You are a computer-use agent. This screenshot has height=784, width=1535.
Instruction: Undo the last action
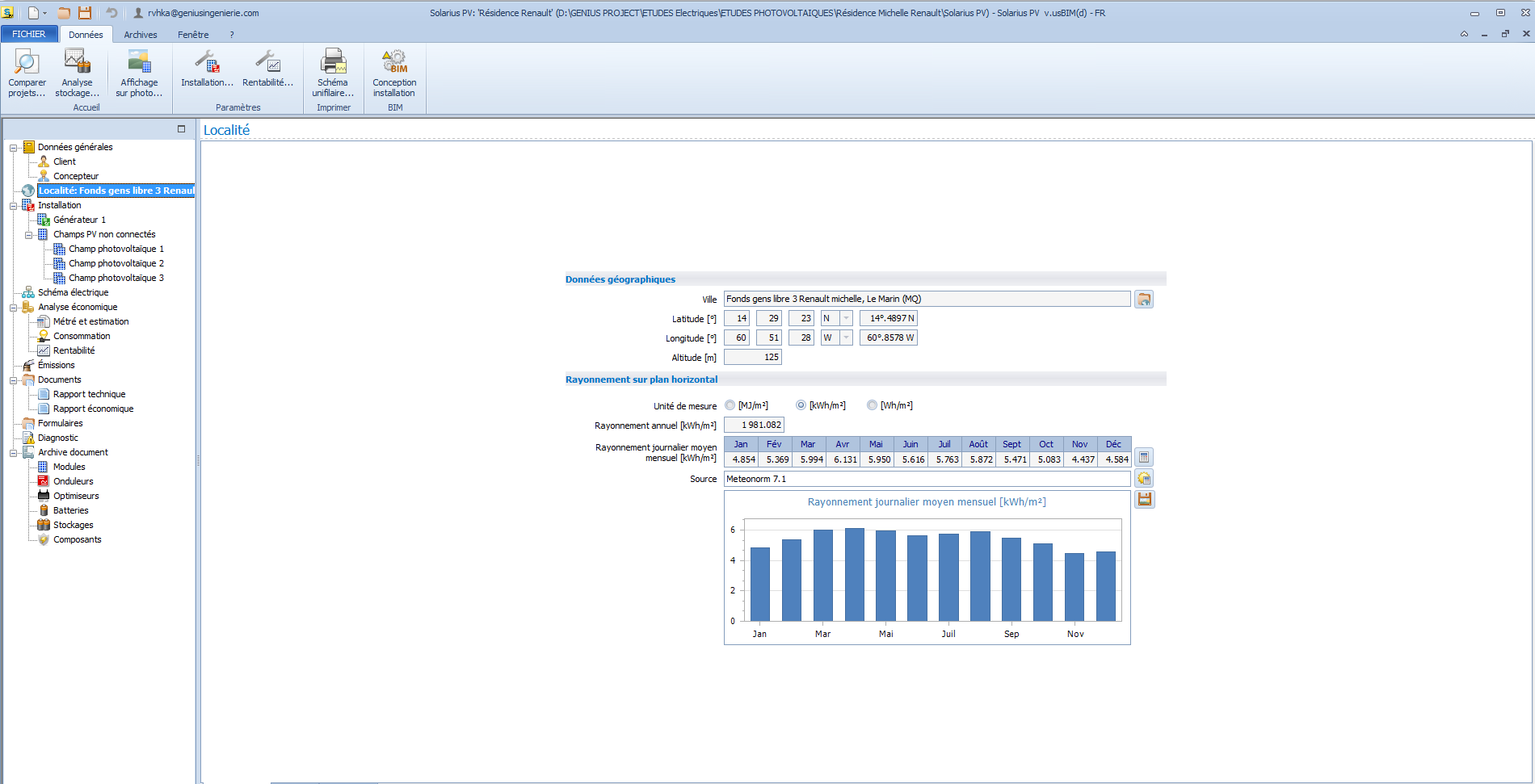click(x=111, y=13)
